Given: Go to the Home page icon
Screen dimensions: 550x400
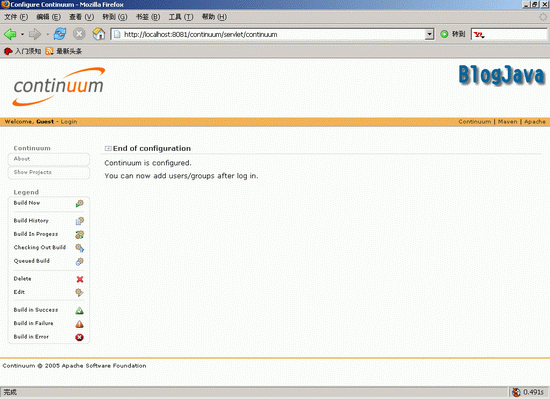Looking at the screenshot, I should pyautogui.click(x=99, y=34).
